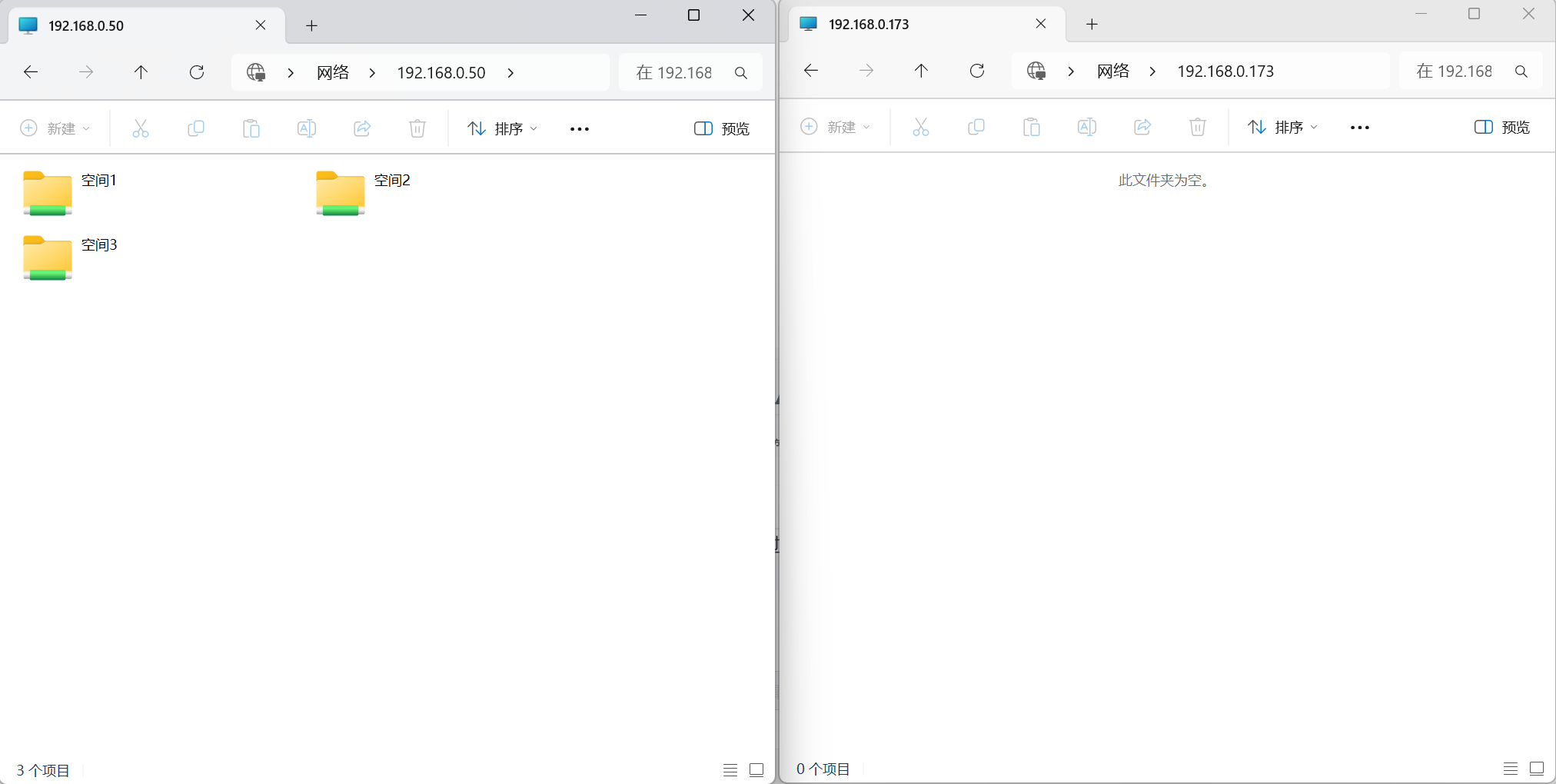Image resolution: width=1556 pixels, height=784 pixels.
Task: Expand 排序 dropdown in left window
Action: click(502, 128)
